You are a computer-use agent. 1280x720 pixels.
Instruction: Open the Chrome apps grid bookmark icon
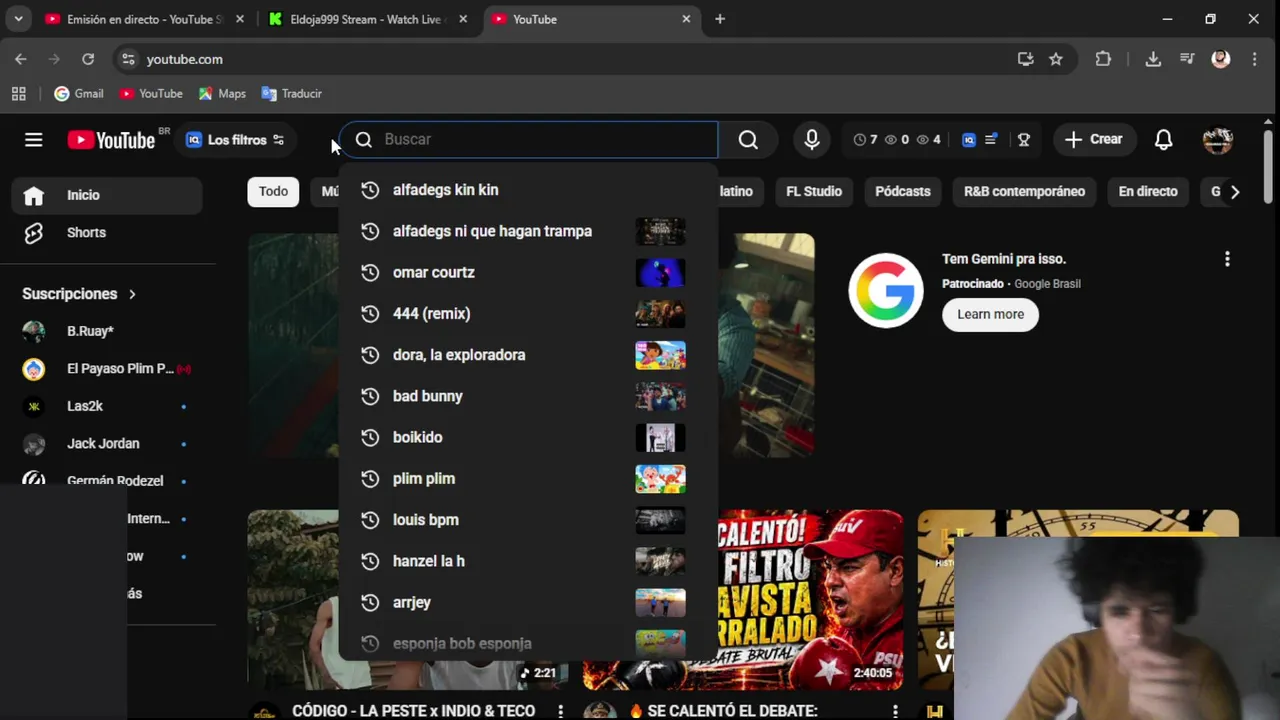click(x=18, y=93)
